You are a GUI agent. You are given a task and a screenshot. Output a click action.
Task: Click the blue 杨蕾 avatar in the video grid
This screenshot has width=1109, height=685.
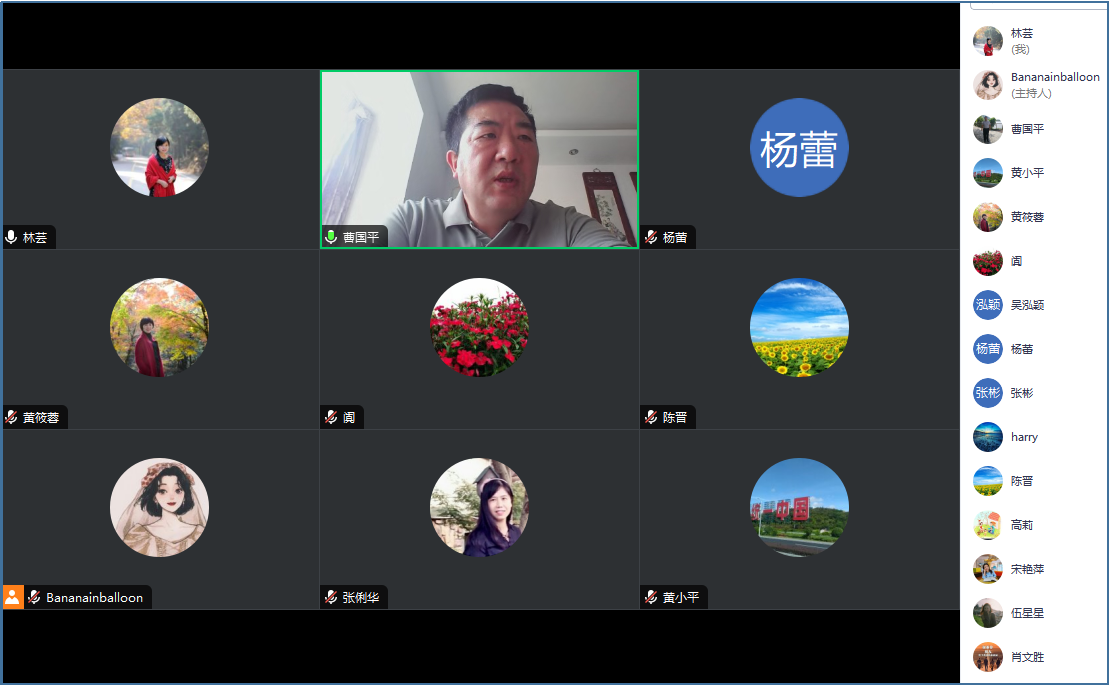coord(799,148)
